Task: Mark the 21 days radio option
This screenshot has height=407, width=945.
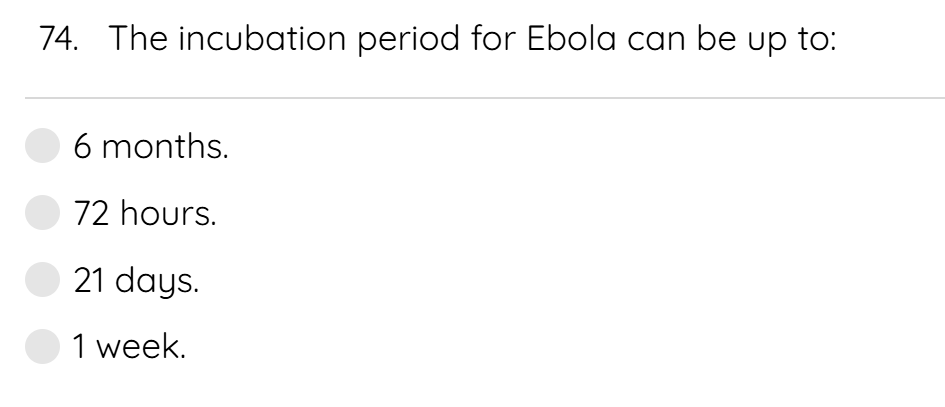Action: (42, 279)
